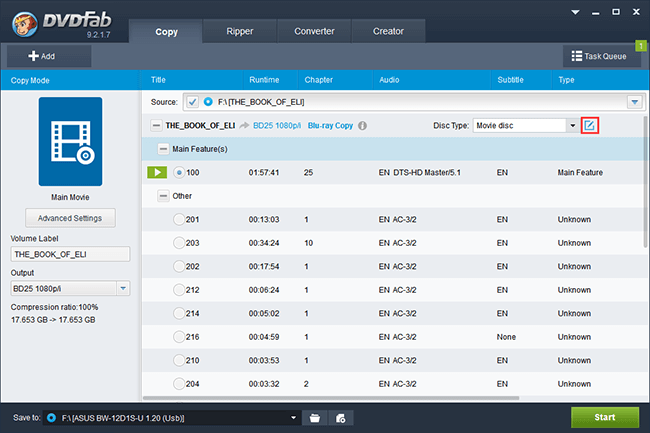Image resolution: width=650 pixels, height=433 pixels.
Task: Click the Main Movie copy mode thumbnail
Action: click(x=70, y=142)
